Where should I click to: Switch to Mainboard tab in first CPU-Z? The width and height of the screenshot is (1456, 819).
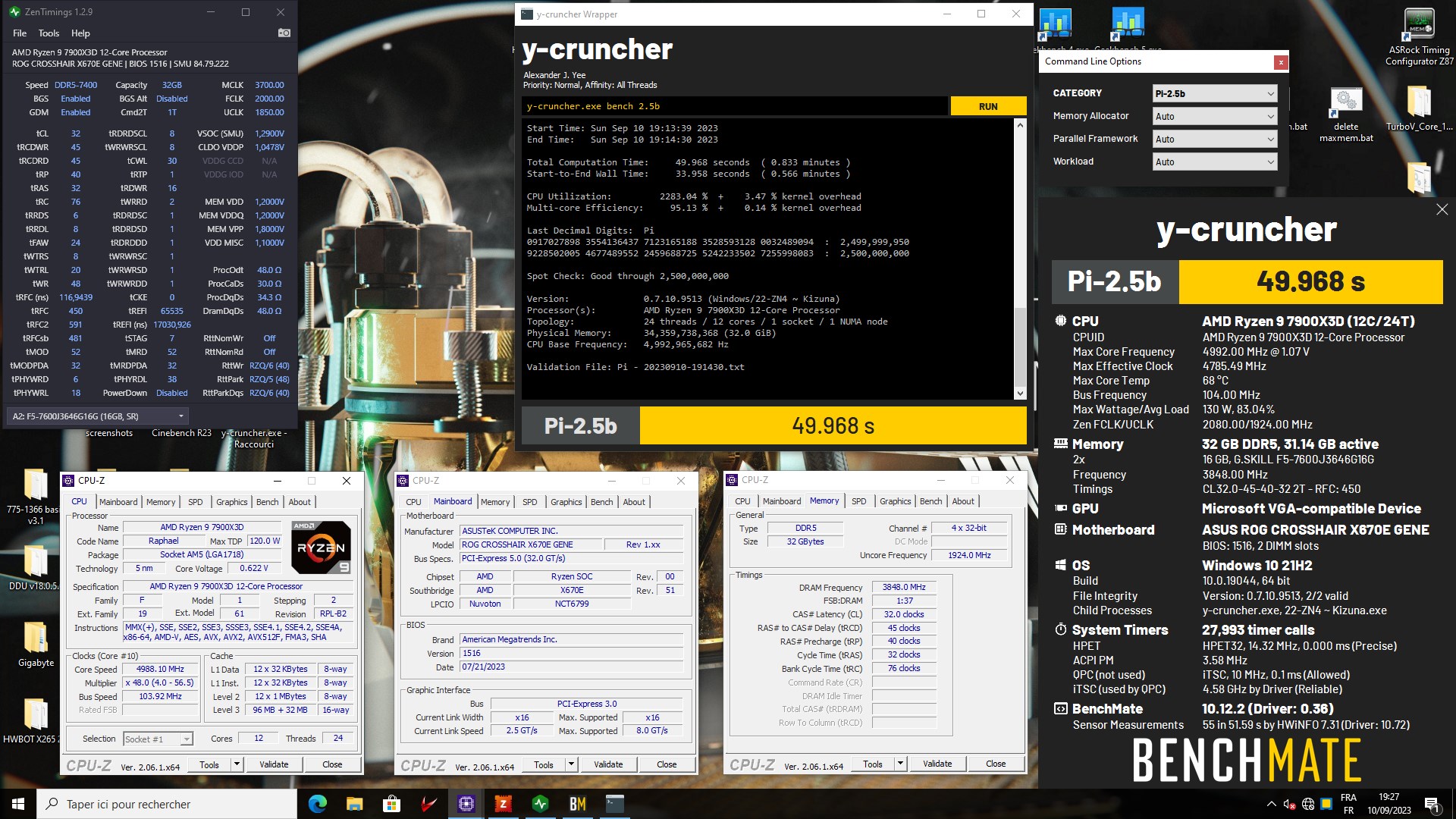click(x=118, y=502)
